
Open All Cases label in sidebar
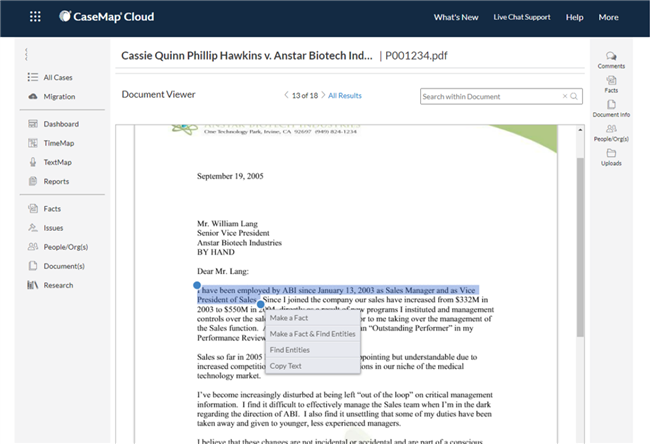pos(58,78)
